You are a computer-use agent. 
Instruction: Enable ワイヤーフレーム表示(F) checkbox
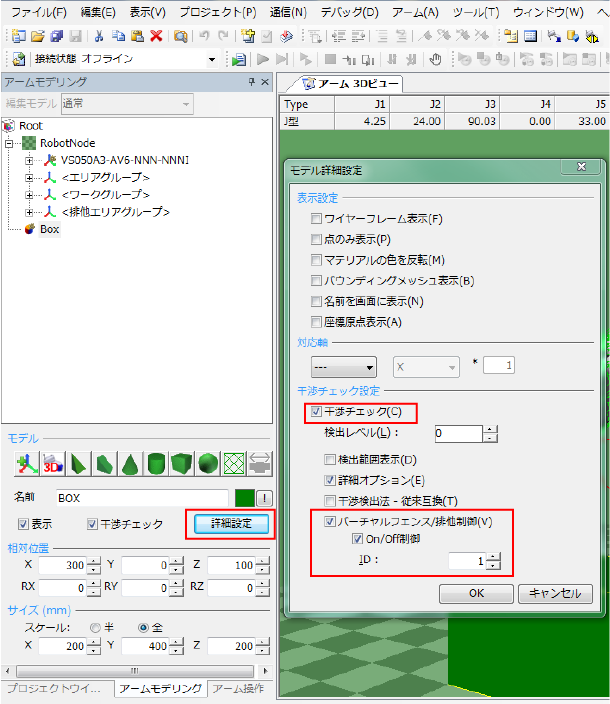coord(317,218)
